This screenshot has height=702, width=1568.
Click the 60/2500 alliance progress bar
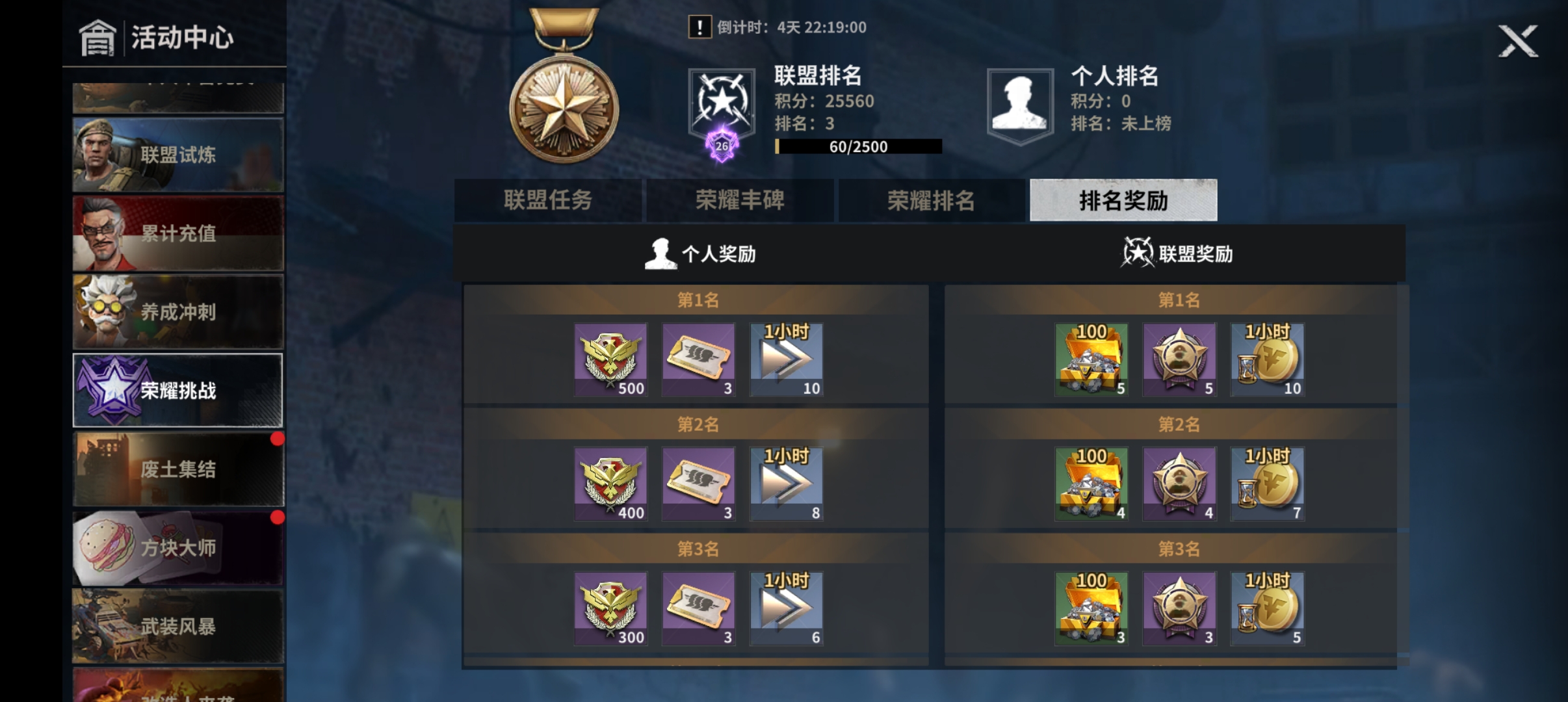pyautogui.click(x=858, y=146)
